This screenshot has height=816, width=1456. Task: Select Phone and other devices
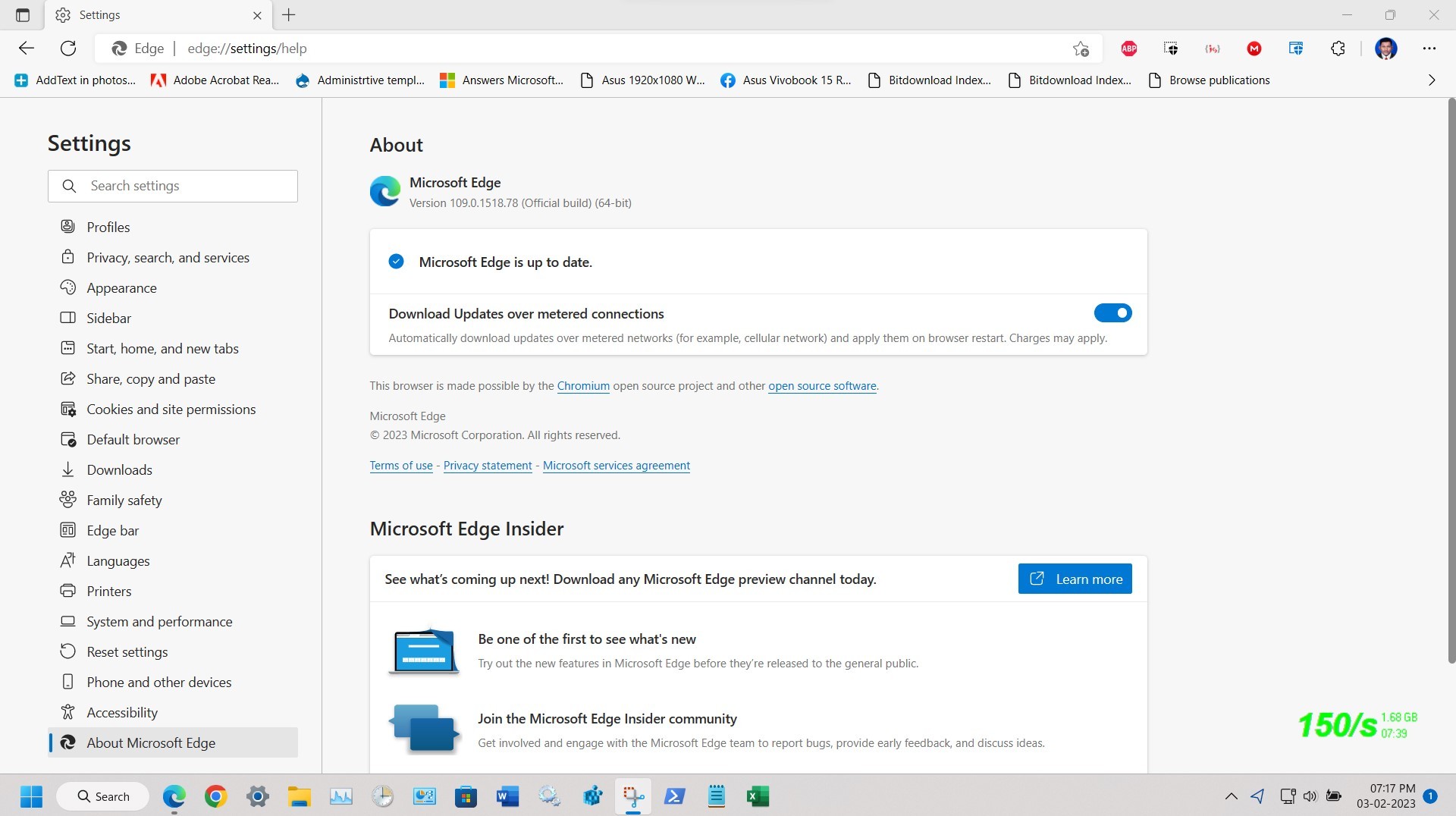pos(173,682)
